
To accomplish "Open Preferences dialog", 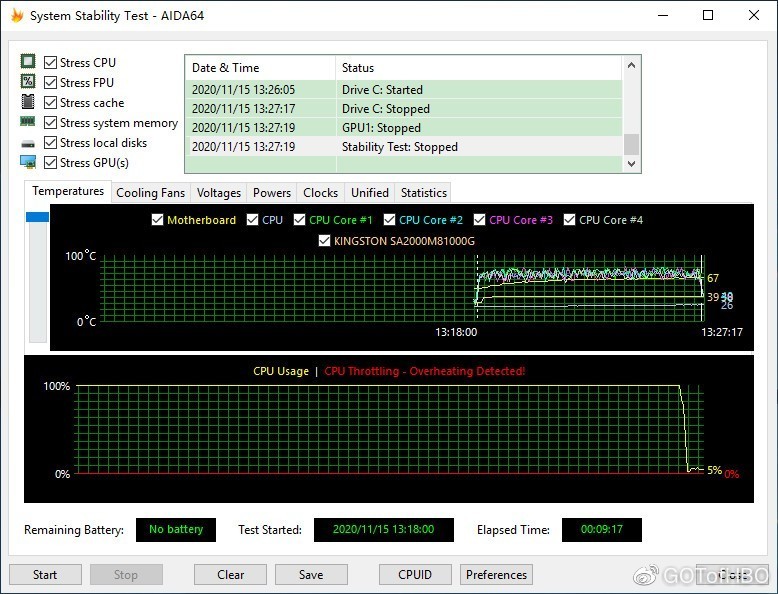I will 496,575.
